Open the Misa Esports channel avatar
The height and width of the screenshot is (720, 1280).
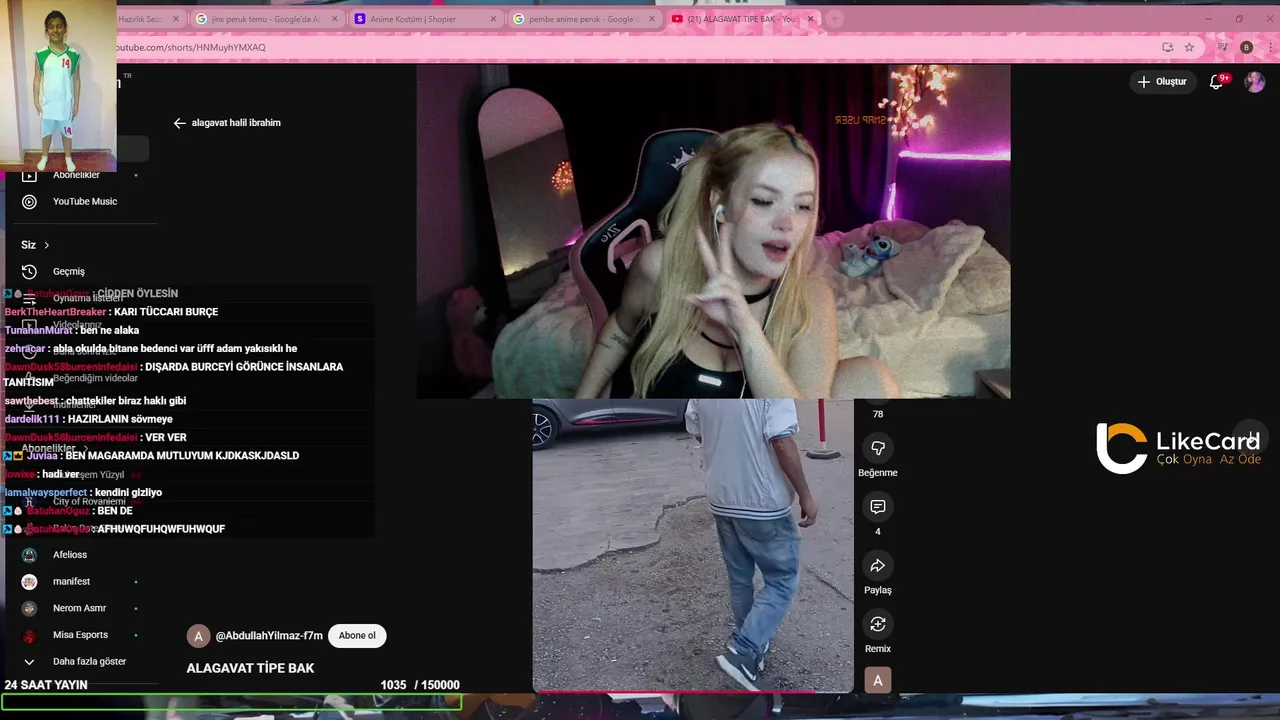point(29,635)
